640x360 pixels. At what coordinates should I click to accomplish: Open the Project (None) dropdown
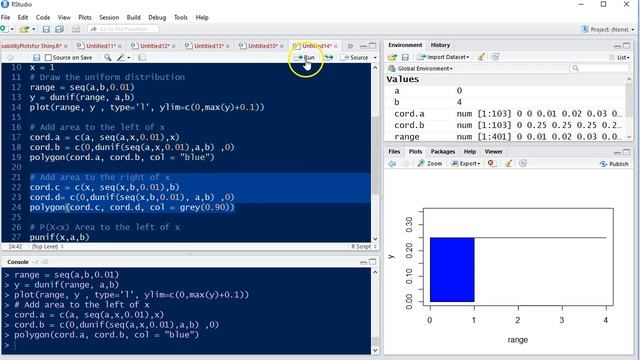coord(607,29)
